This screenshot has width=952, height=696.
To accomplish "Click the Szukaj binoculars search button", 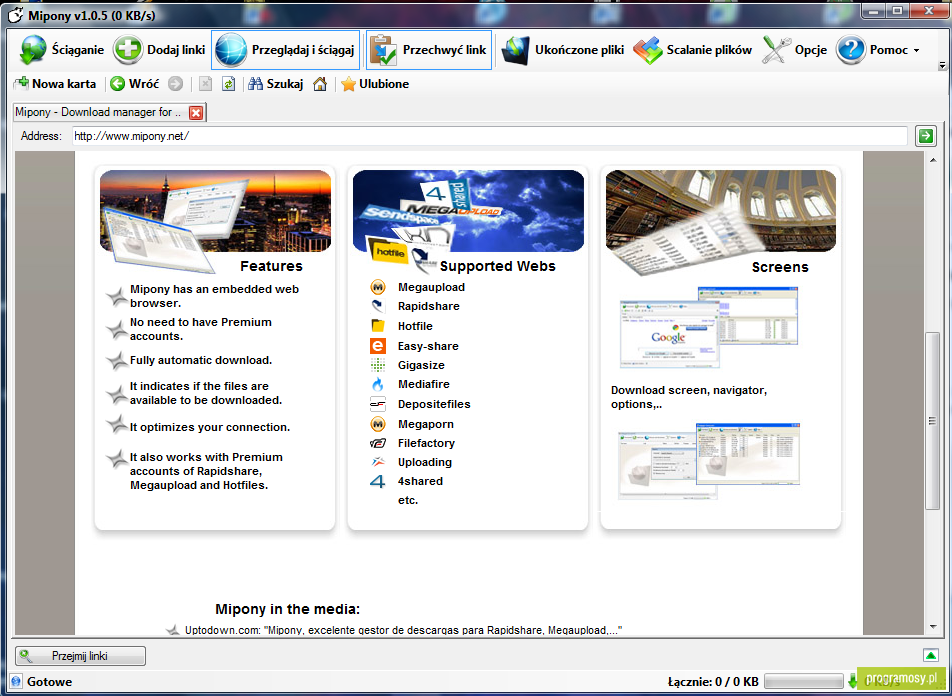I will tap(276, 84).
